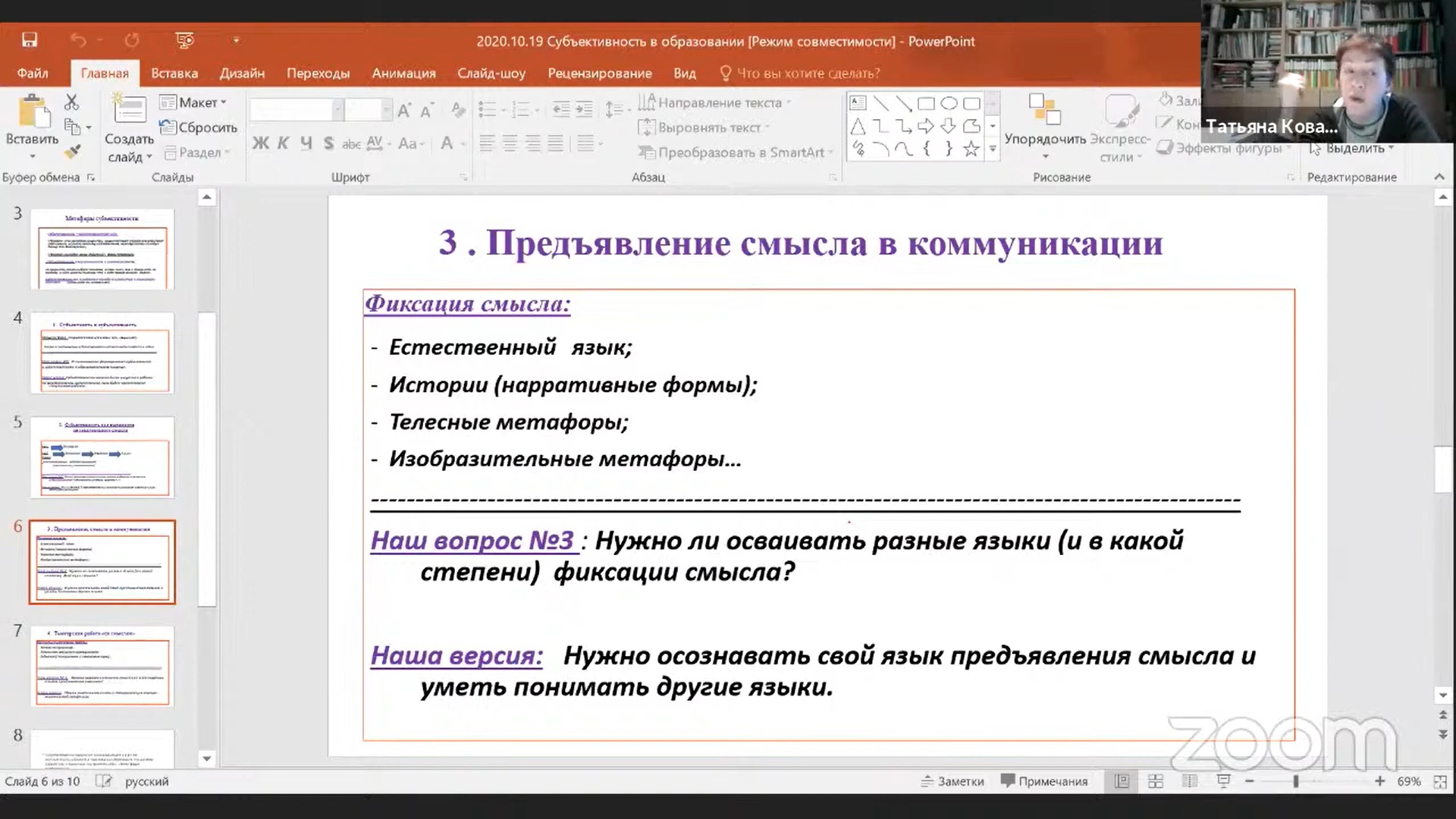Expand the shapes gallery more arrow
The width and height of the screenshot is (1456, 819).
coord(992,149)
